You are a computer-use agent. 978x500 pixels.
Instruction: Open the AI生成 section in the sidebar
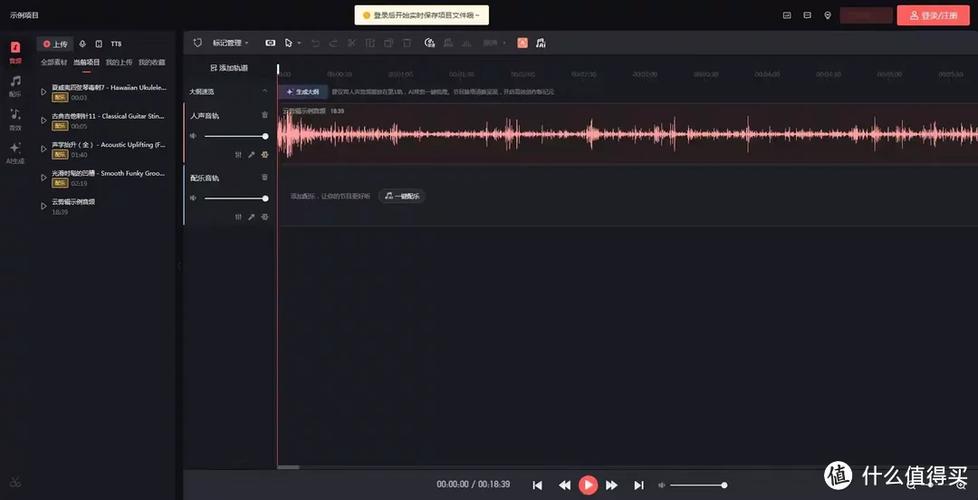click(x=15, y=153)
